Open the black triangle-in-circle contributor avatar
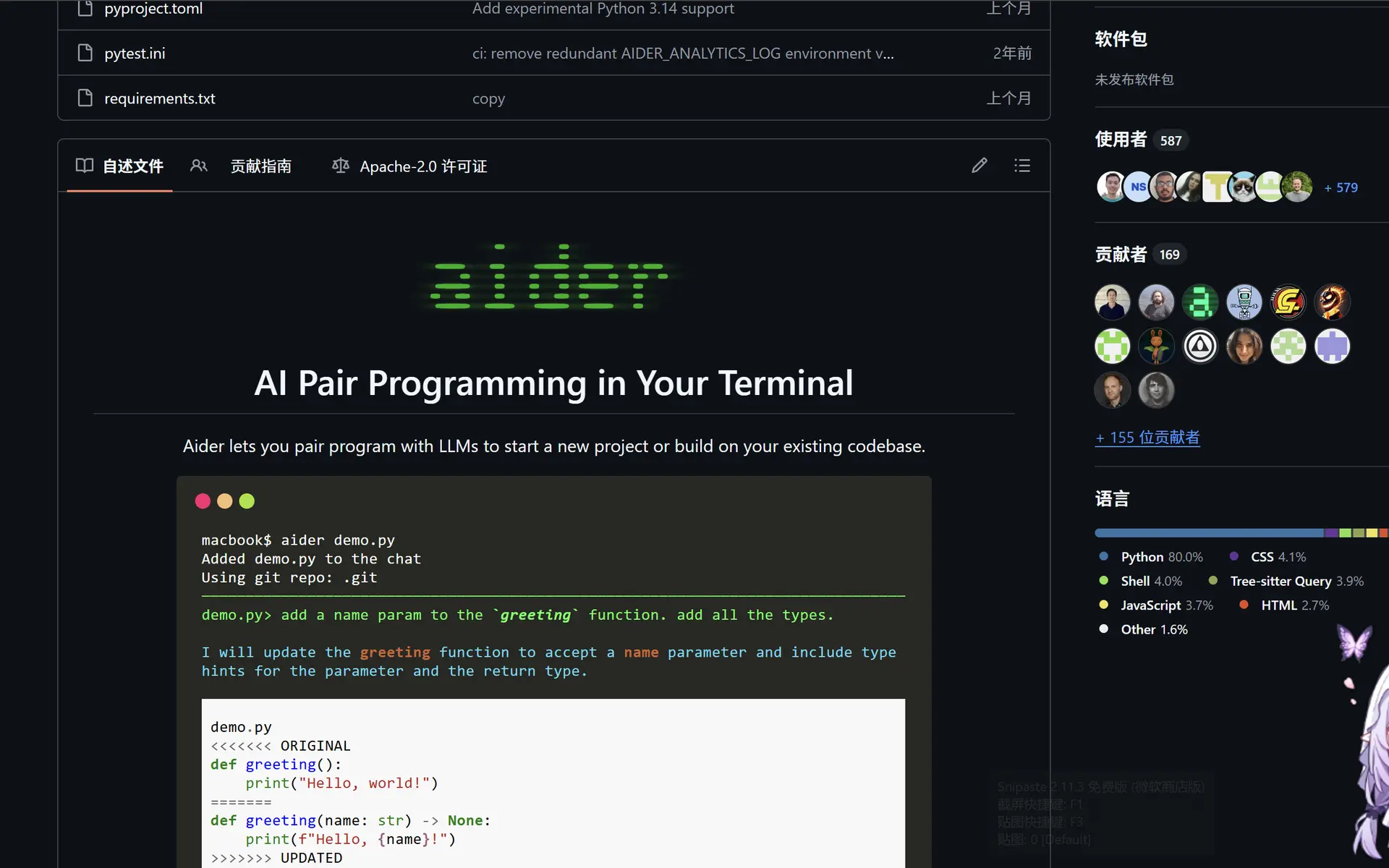 point(1200,346)
